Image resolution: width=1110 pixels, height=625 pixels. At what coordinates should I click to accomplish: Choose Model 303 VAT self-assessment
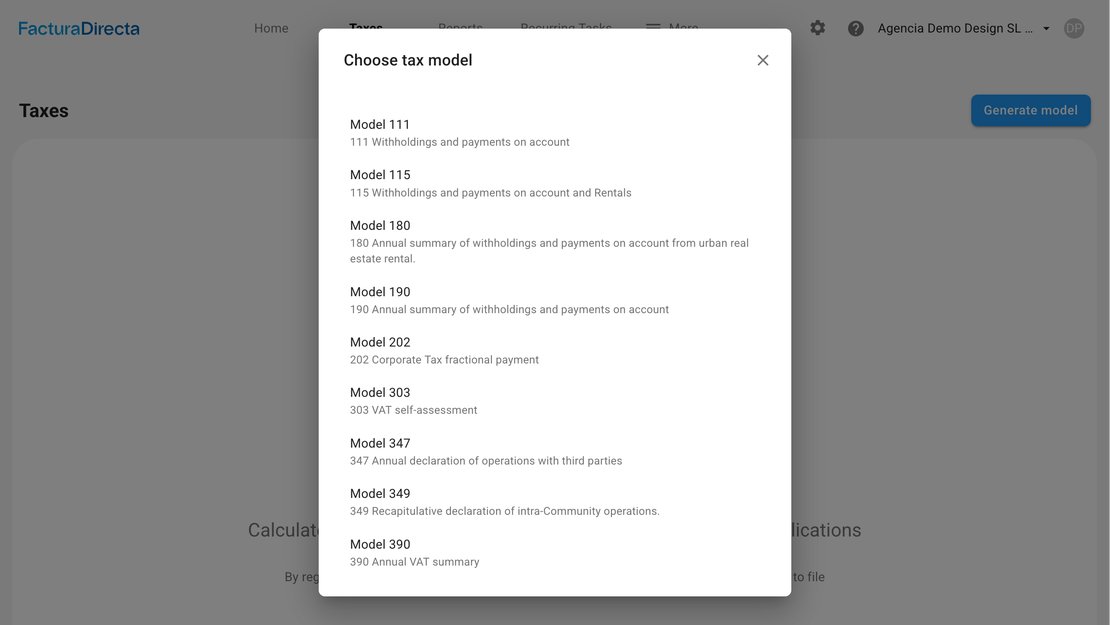coord(414,401)
